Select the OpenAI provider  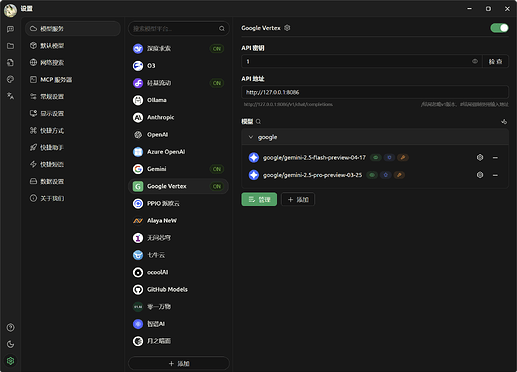click(178, 135)
